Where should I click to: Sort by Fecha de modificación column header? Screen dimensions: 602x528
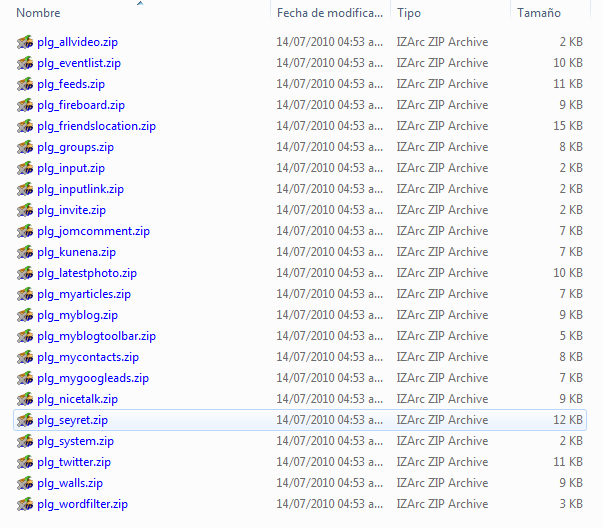click(x=331, y=13)
